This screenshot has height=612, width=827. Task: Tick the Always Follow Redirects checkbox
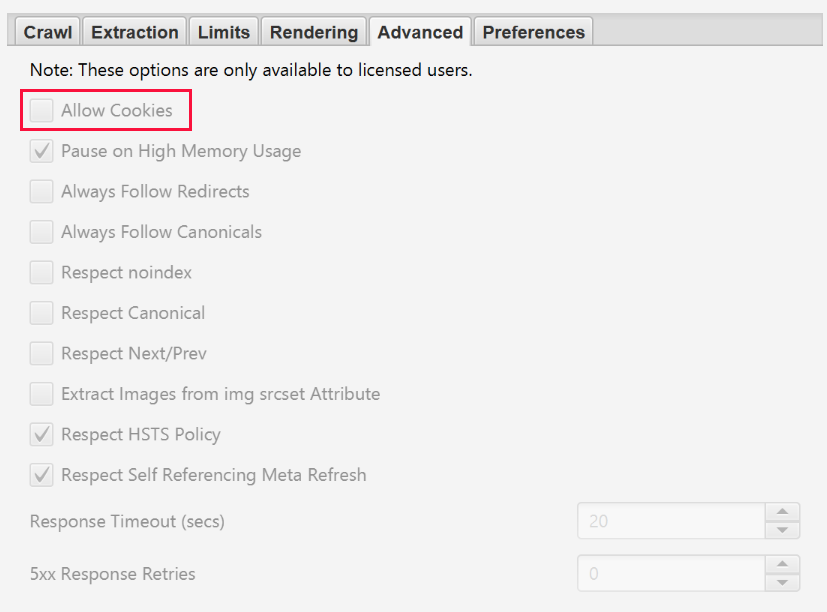42,192
